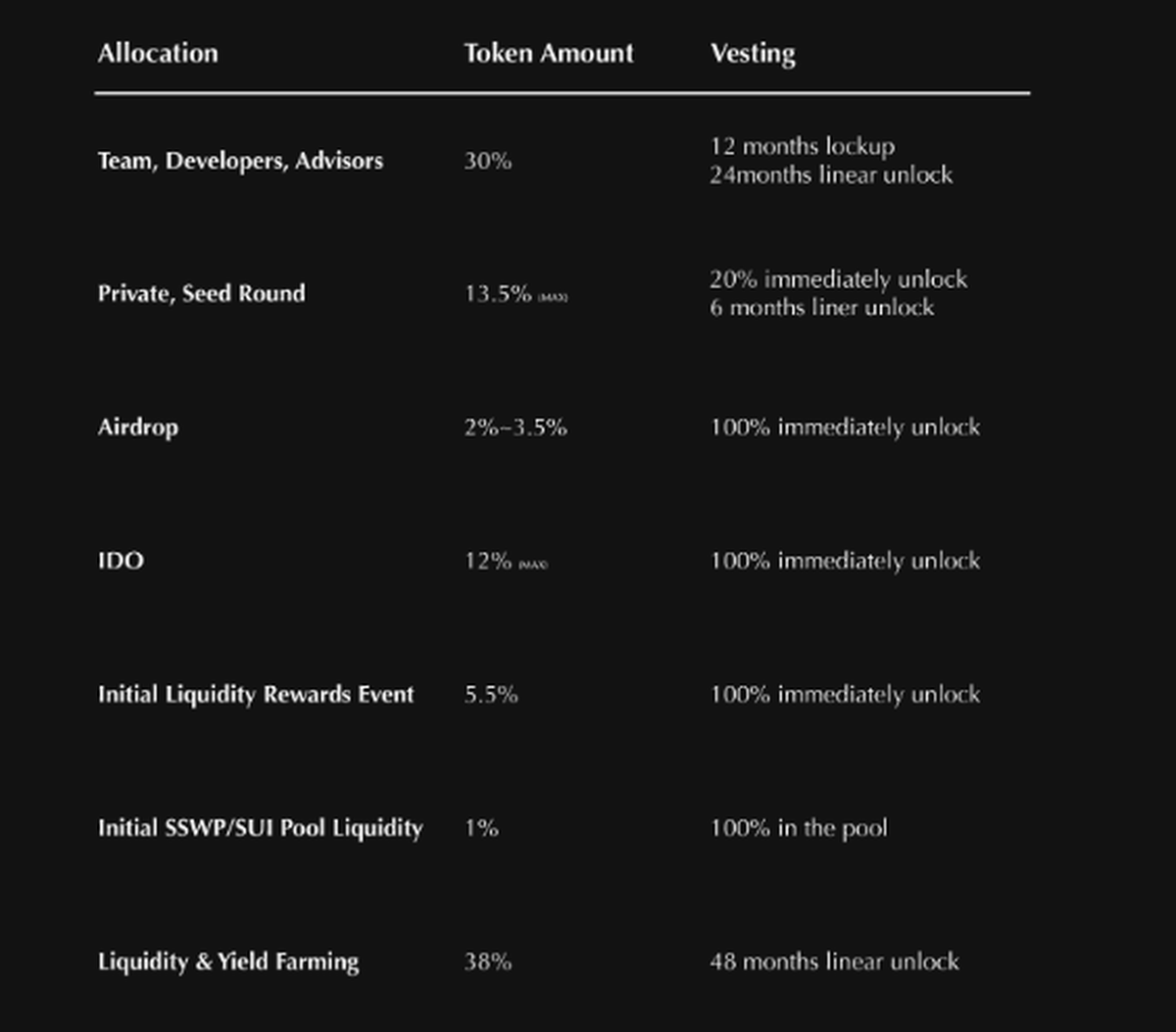Select Liquidity & Yield Farming label
Screen dimensions: 1176x1032
228,961
